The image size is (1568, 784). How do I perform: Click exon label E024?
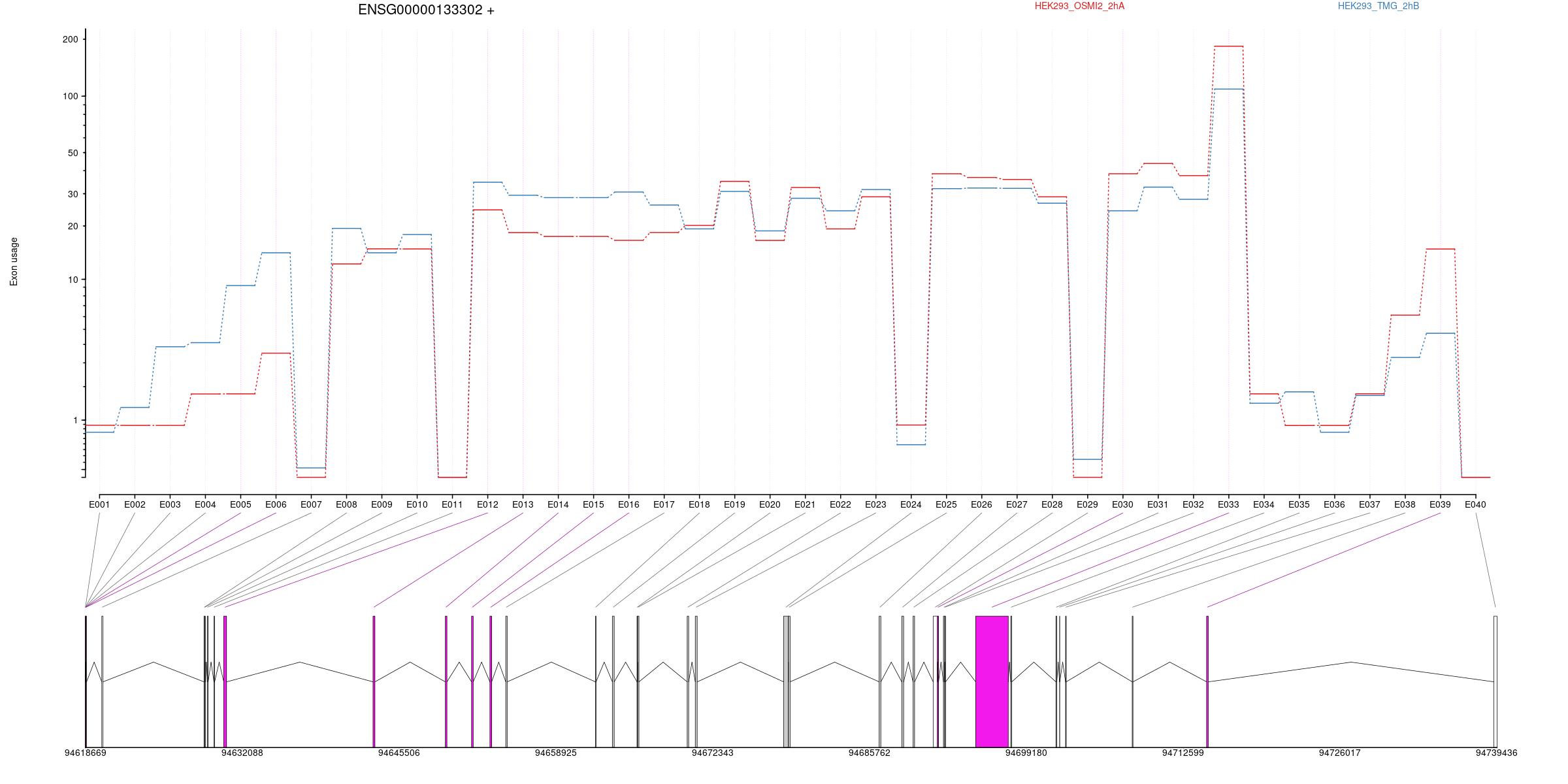coord(911,504)
